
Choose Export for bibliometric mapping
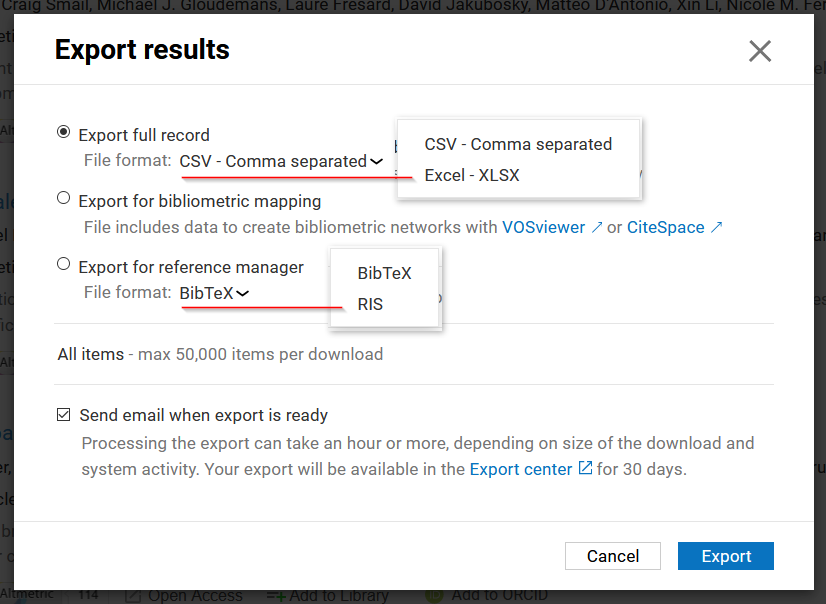(x=64, y=198)
